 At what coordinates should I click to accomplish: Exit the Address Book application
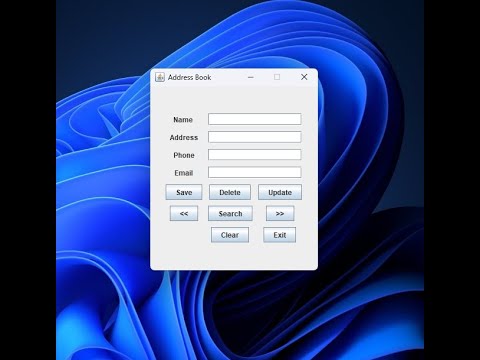pos(280,235)
